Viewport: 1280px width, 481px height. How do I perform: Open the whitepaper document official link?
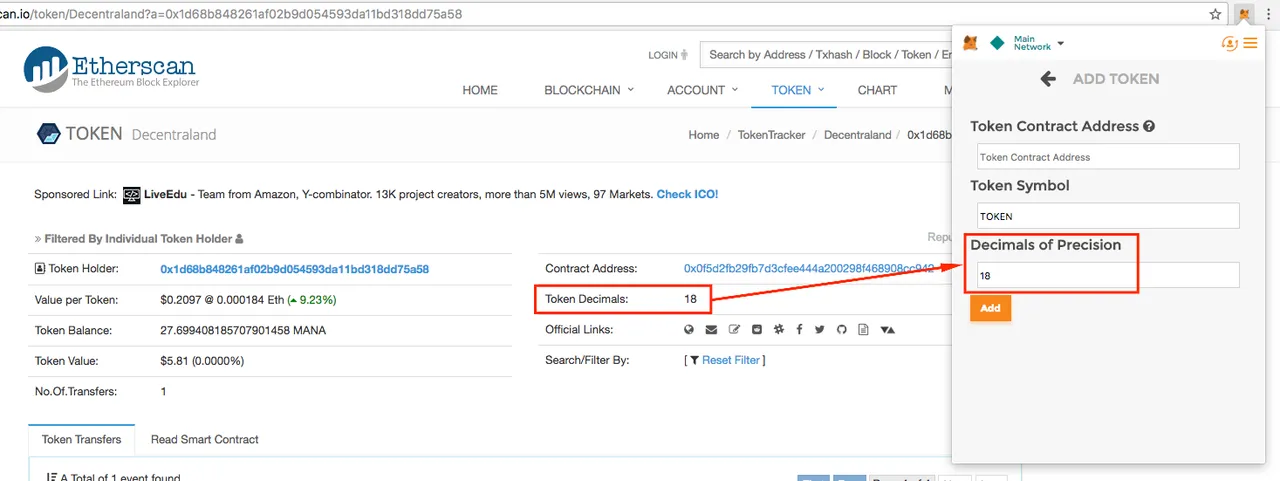pyautogui.click(x=863, y=329)
